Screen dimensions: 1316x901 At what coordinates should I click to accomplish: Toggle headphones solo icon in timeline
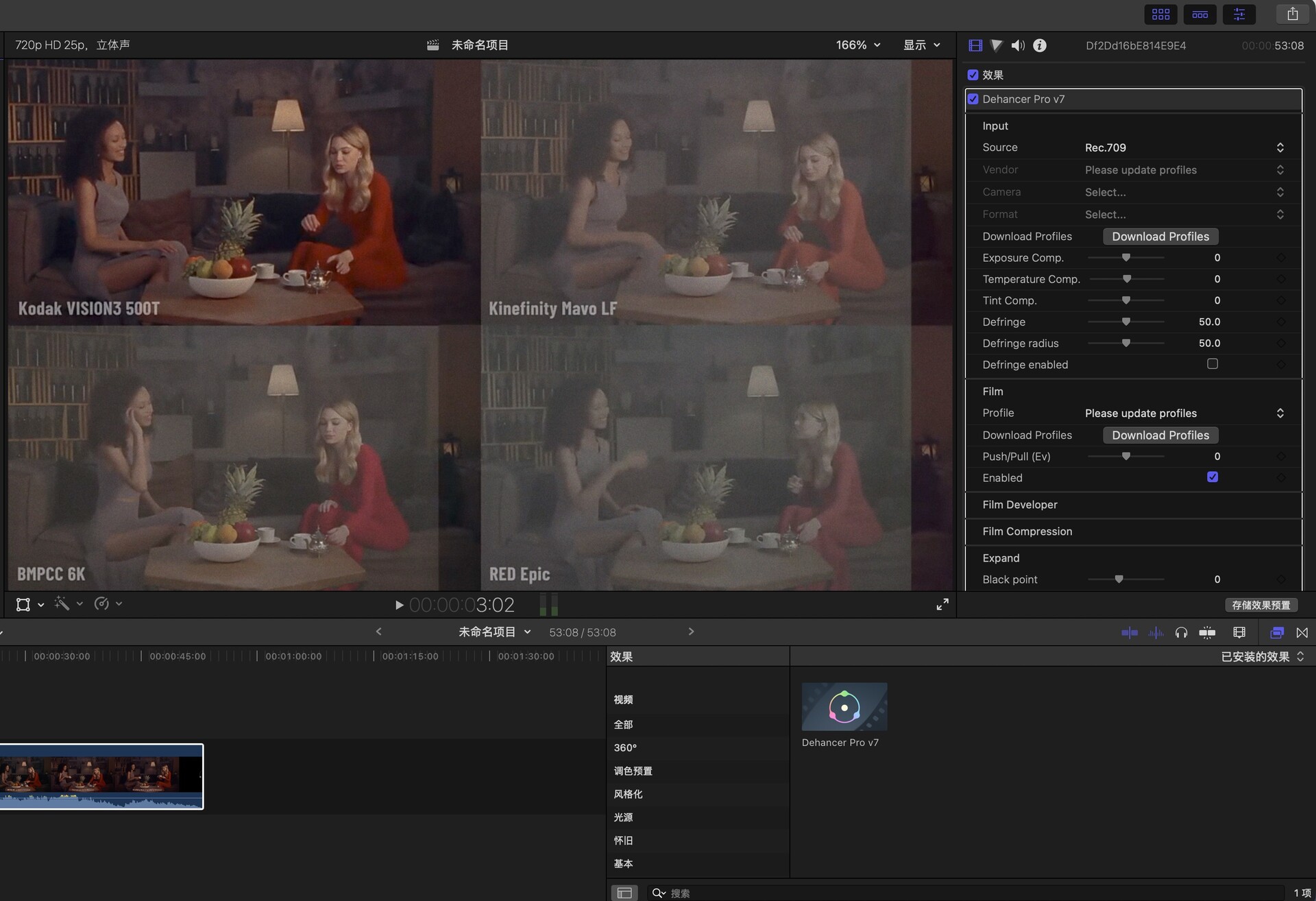pos(1181,632)
